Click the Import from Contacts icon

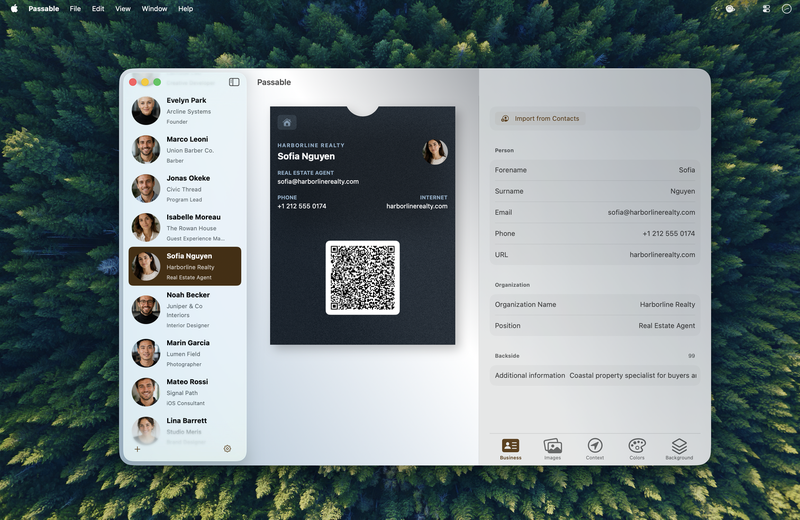[x=505, y=118]
